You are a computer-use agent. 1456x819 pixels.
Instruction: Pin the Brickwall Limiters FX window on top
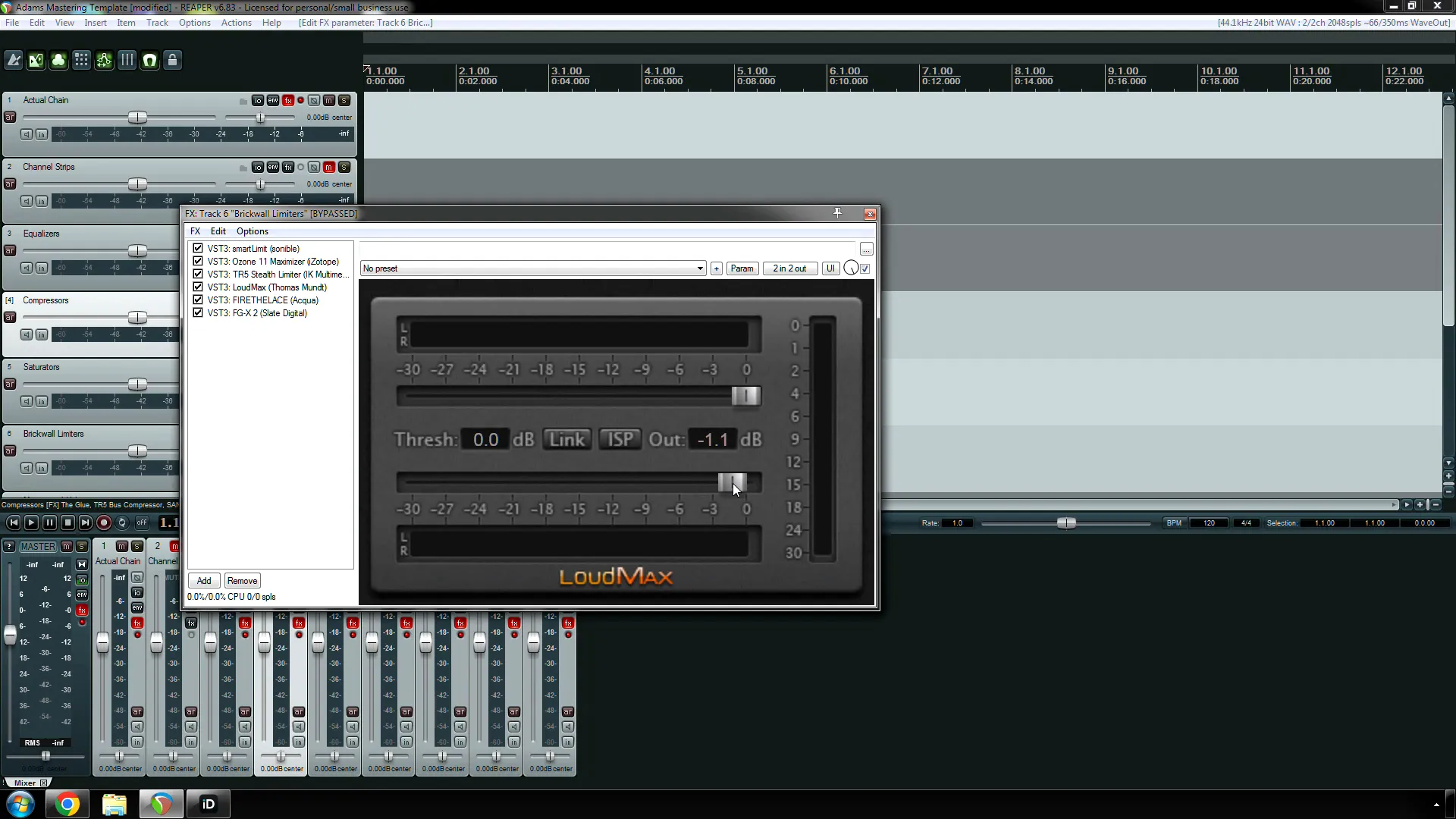(x=838, y=213)
